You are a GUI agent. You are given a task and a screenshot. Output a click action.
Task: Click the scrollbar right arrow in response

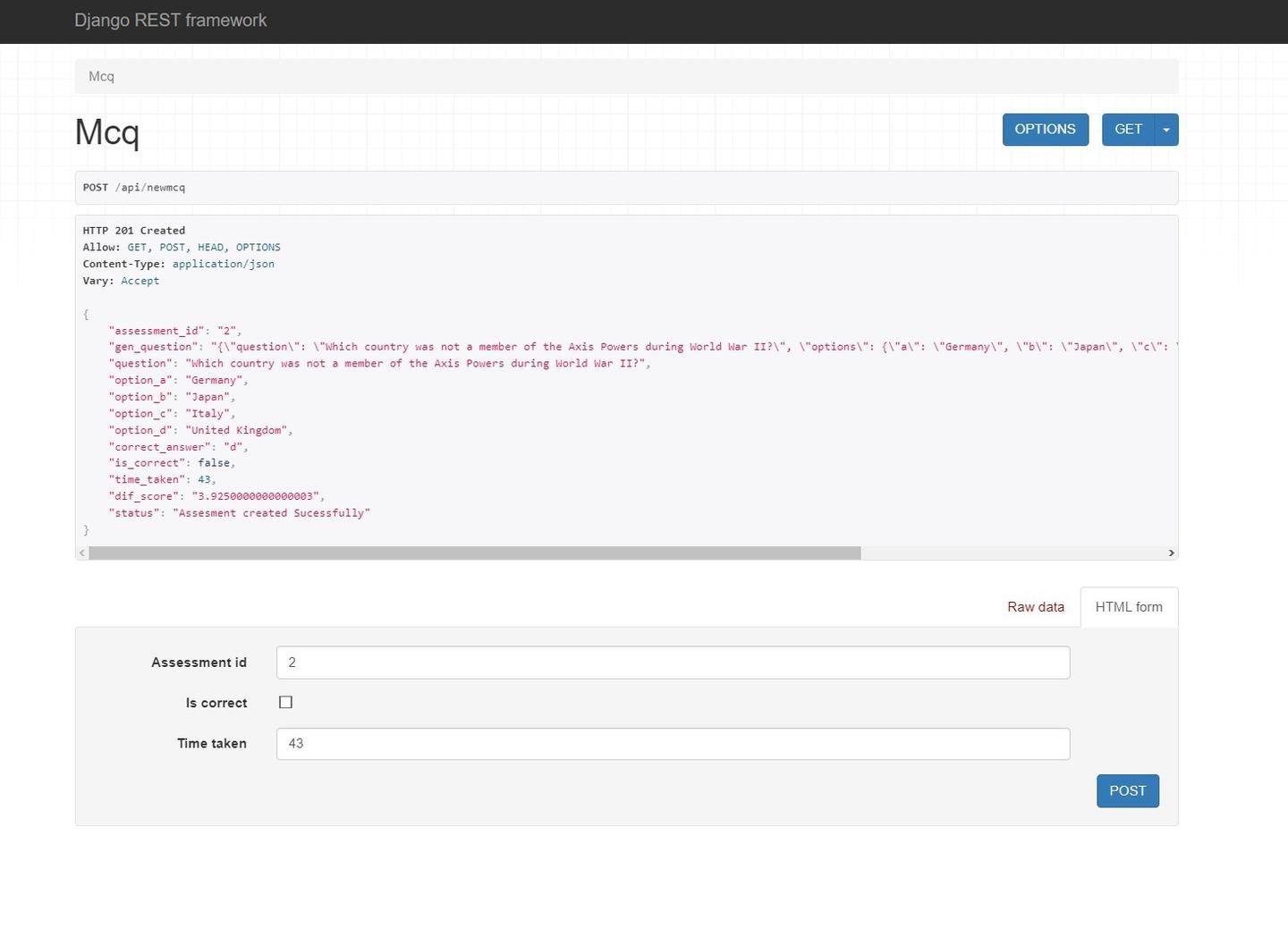point(1171,553)
